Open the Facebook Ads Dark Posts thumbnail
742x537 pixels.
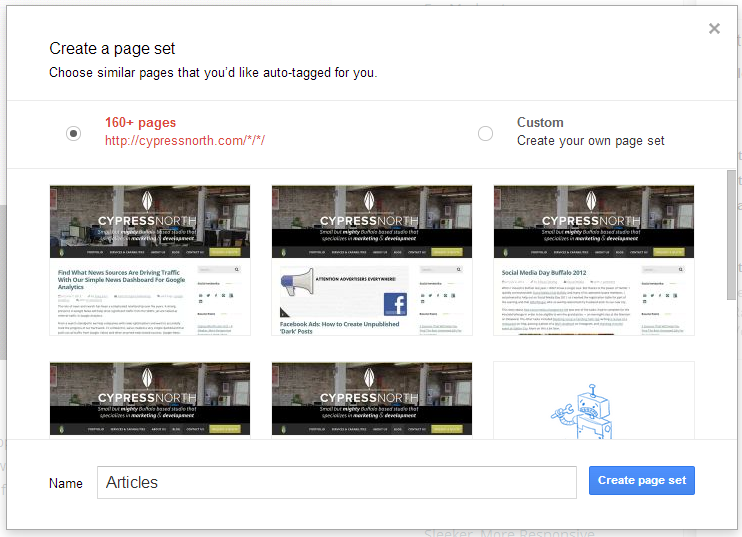pos(372,260)
